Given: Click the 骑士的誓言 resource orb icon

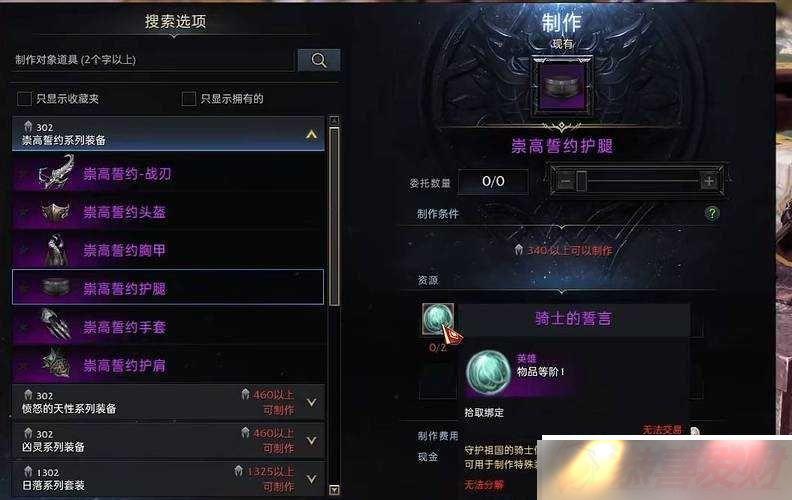Looking at the screenshot, I should point(437,319).
